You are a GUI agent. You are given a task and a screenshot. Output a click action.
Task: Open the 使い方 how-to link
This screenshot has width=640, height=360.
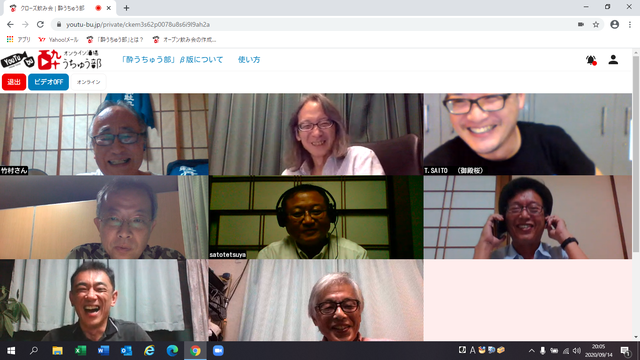249,60
